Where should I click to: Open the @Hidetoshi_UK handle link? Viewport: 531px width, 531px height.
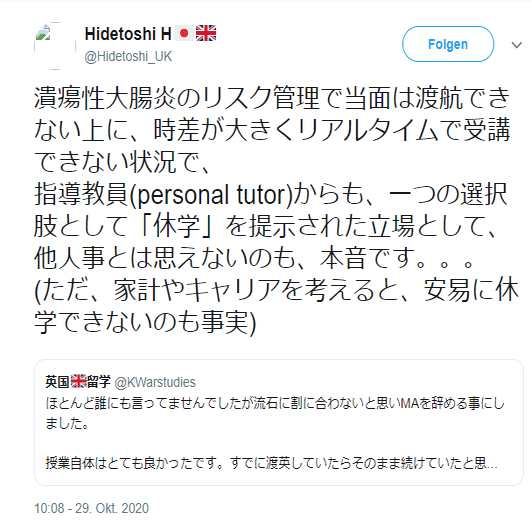(x=128, y=57)
